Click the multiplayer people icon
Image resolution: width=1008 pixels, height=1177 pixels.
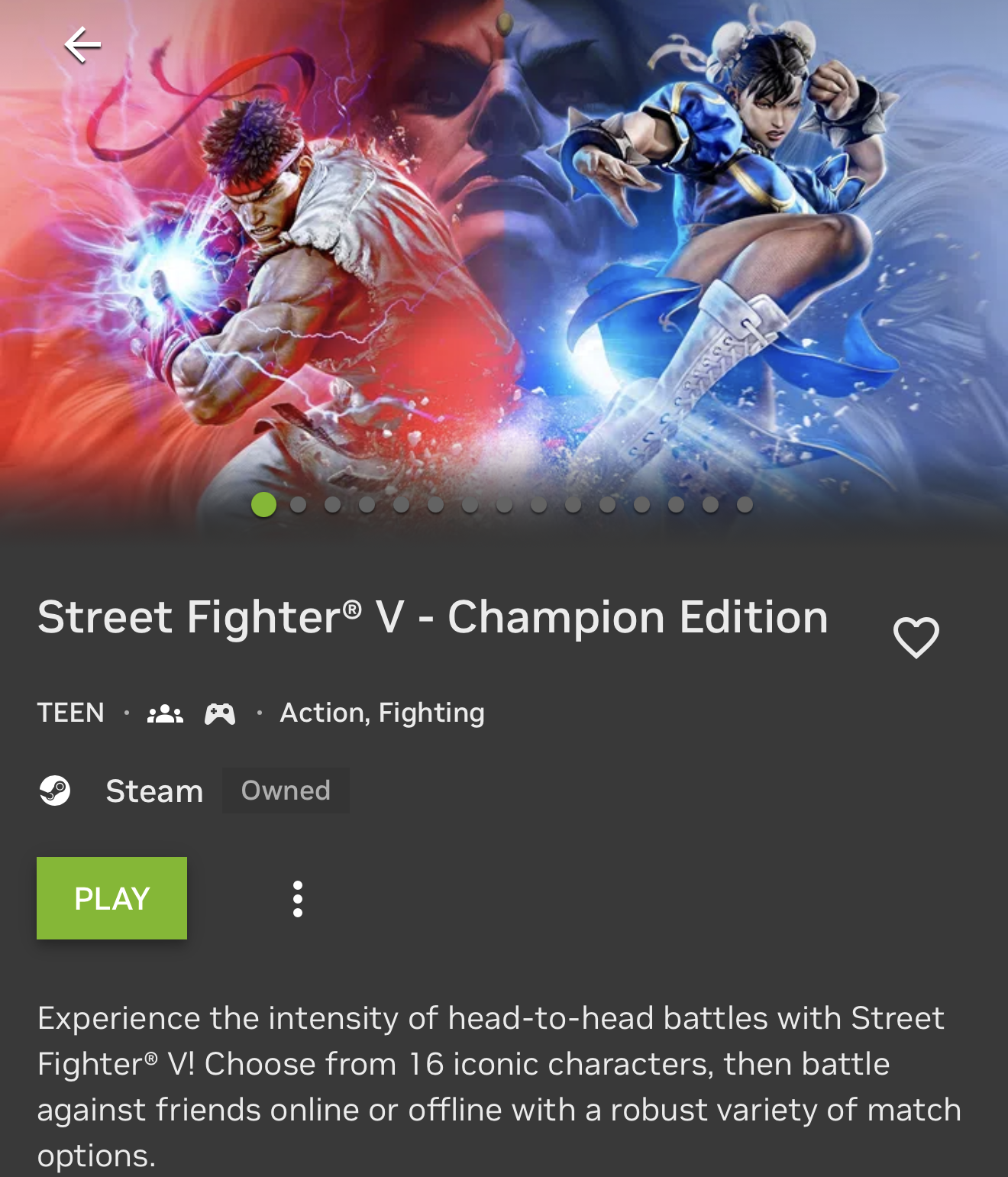click(x=165, y=713)
